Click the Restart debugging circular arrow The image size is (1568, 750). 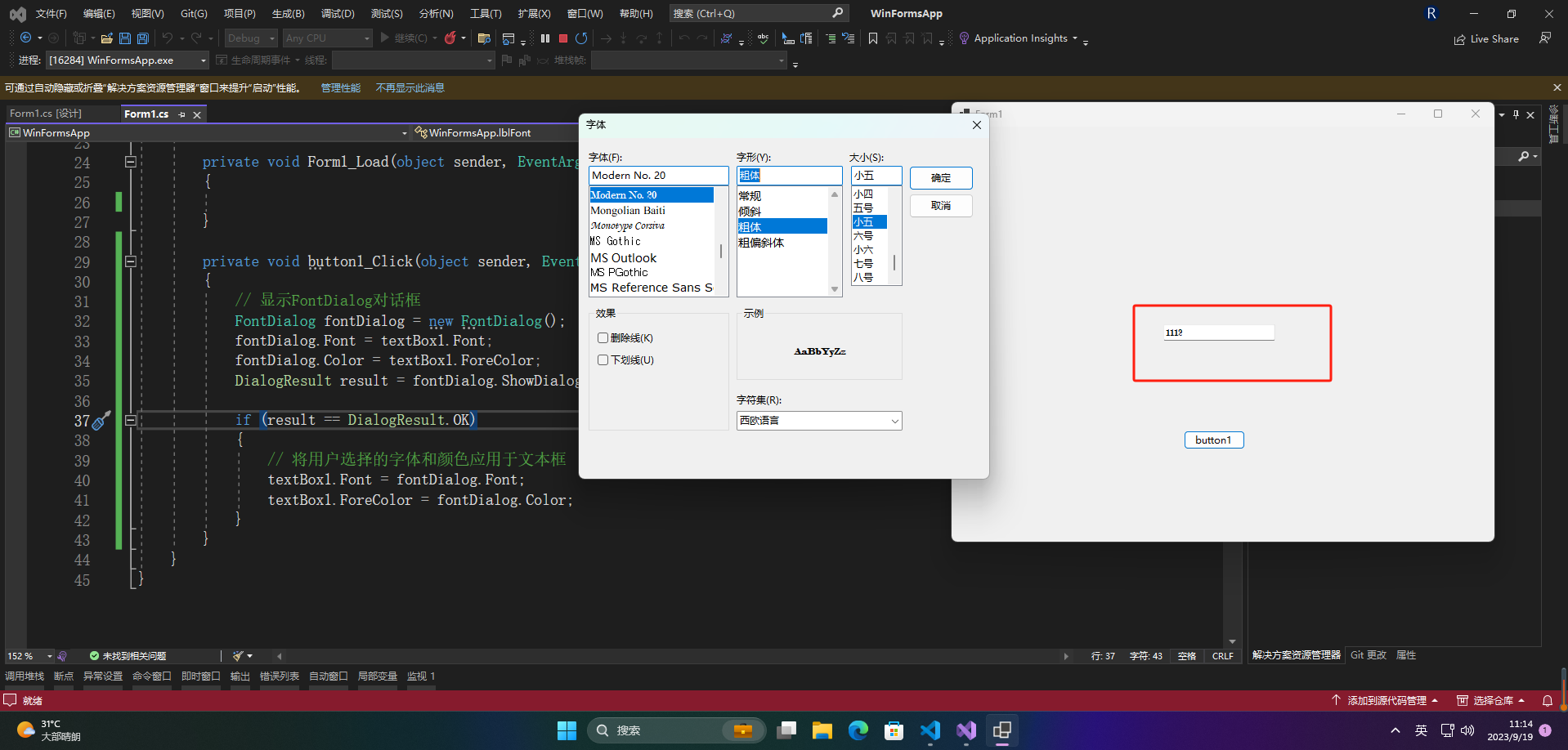[x=581, y=38]
